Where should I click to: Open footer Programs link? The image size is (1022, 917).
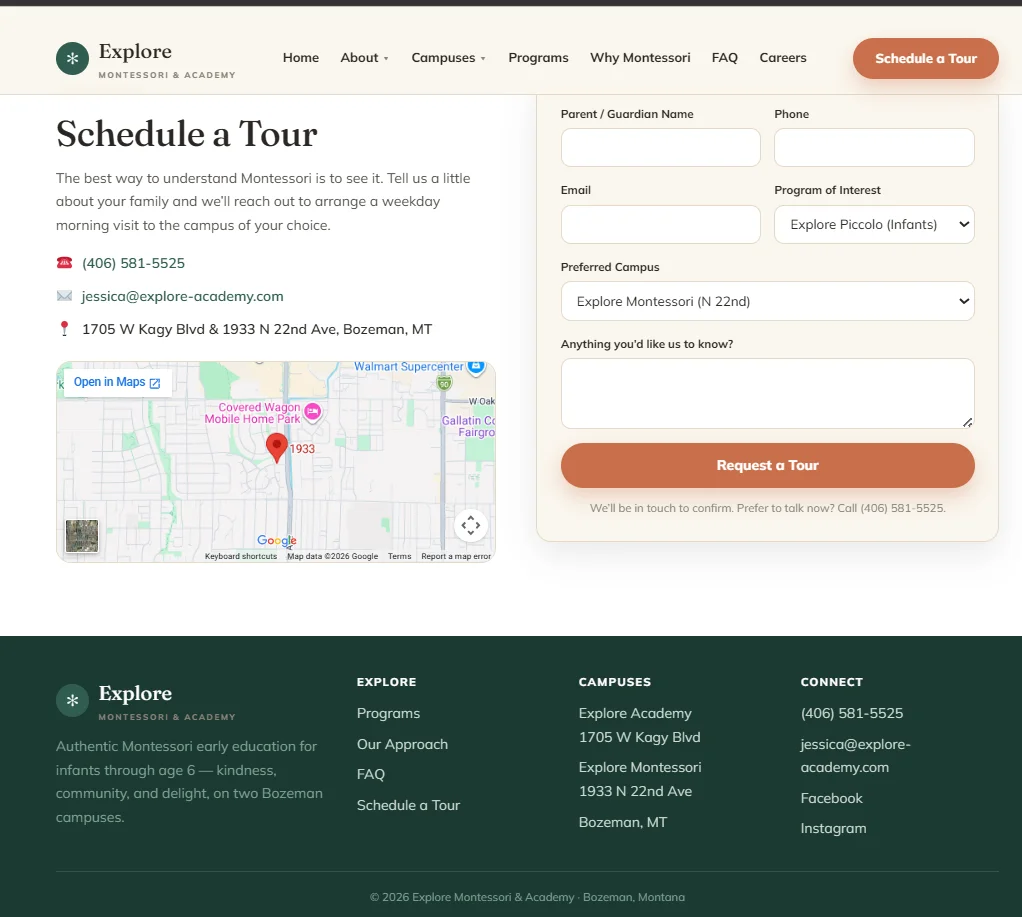pyautogui.click(x=388, y=713)
